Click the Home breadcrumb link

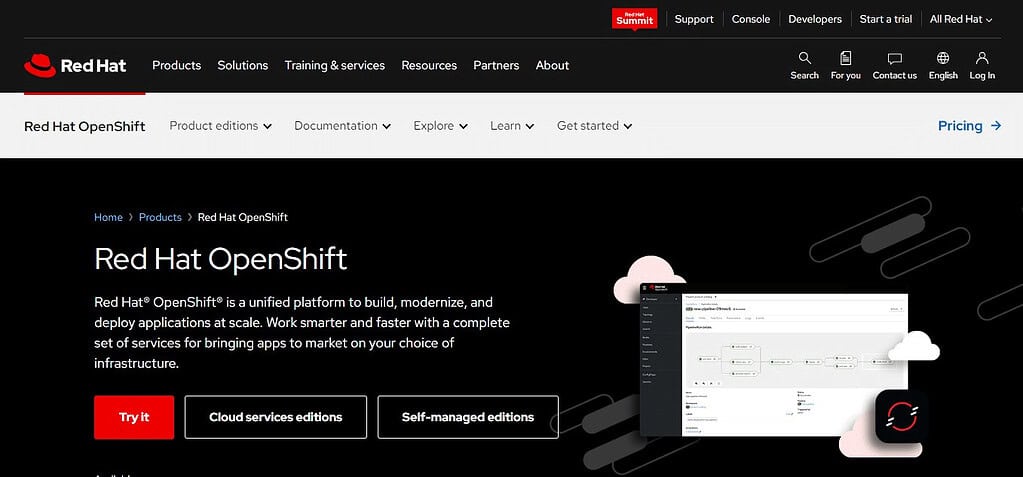coord(108,217)
